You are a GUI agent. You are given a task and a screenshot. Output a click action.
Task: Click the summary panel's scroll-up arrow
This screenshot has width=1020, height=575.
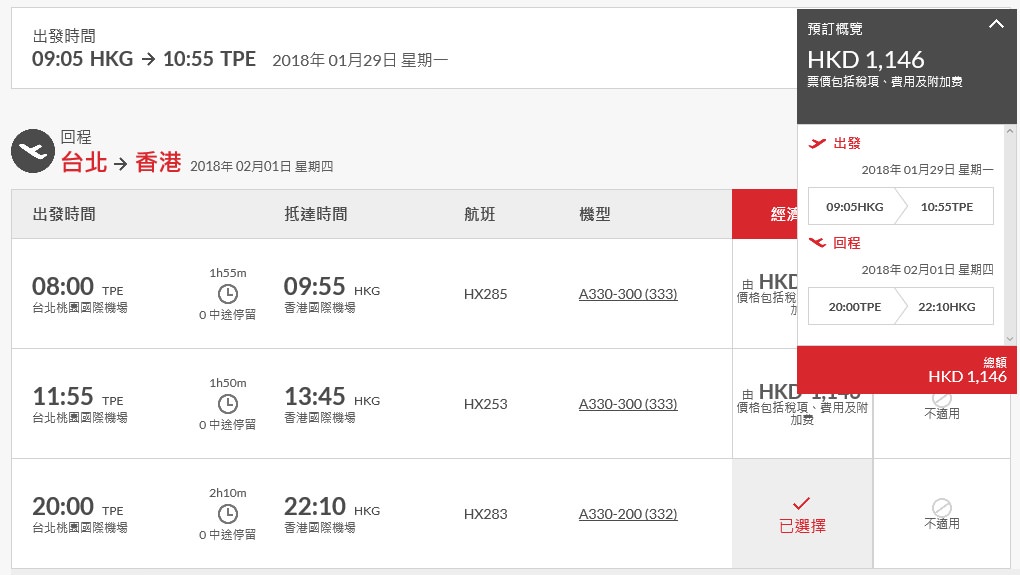[1010, 132]
